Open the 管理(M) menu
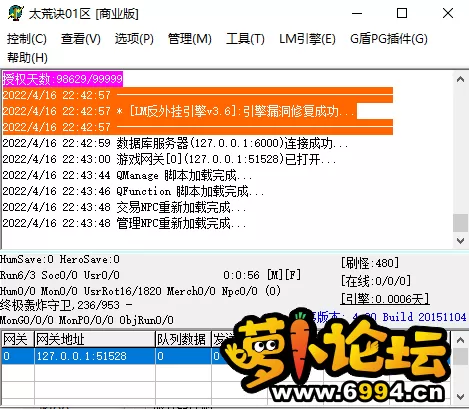Screen dimensions: 469x409 [190, 39]
